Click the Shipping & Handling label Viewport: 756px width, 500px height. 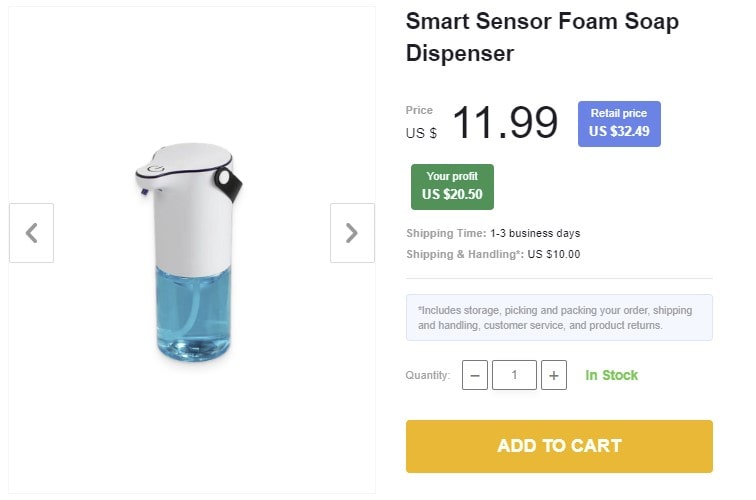(x=464, y=254)
